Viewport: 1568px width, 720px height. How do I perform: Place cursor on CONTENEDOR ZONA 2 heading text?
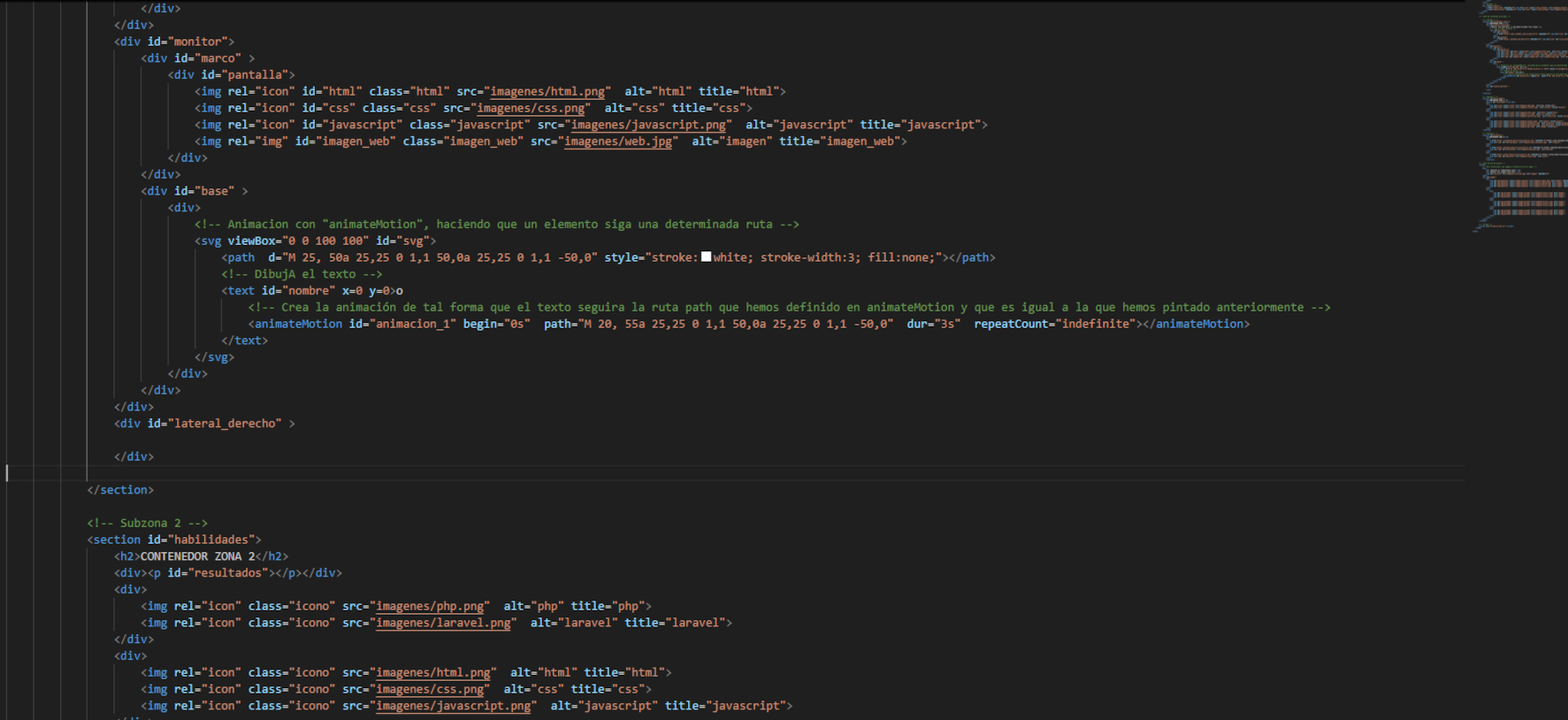[x=197, y=557]
